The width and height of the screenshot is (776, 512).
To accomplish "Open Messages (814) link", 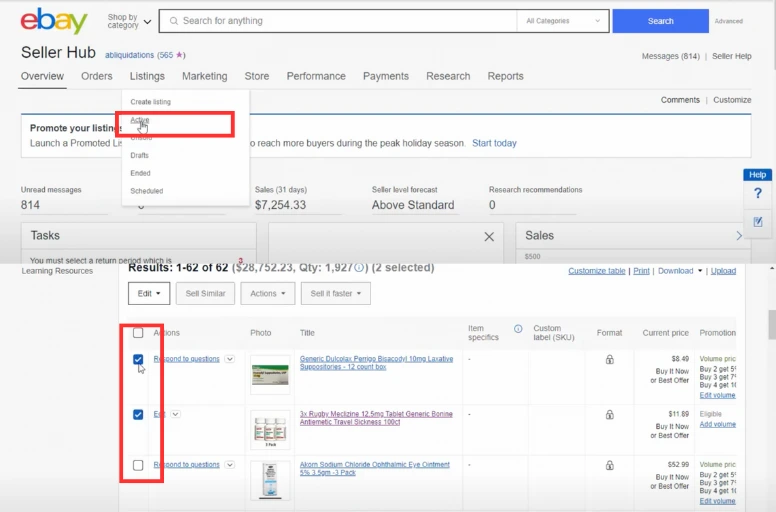I will point(671,56).
